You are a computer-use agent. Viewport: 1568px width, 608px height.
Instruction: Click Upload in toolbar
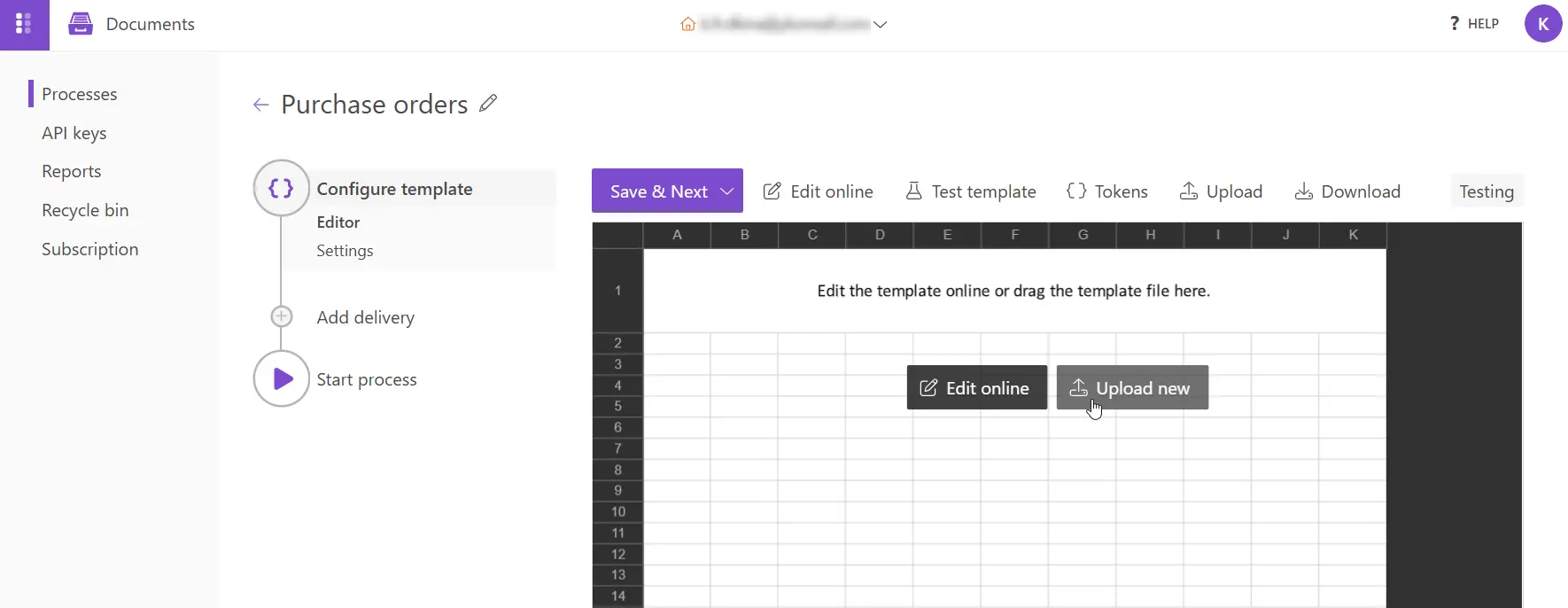(1221, 191)
